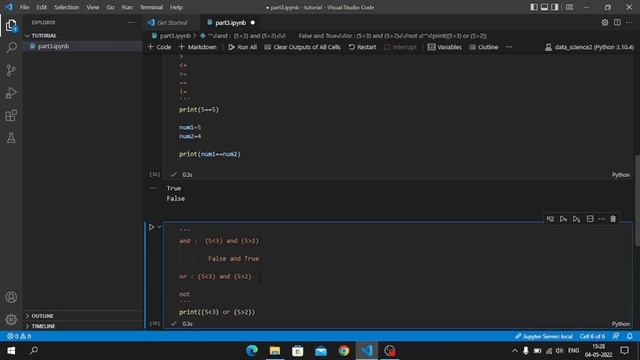640x360 pixels.
Task: Open the File menu
Action: point(24,7)
